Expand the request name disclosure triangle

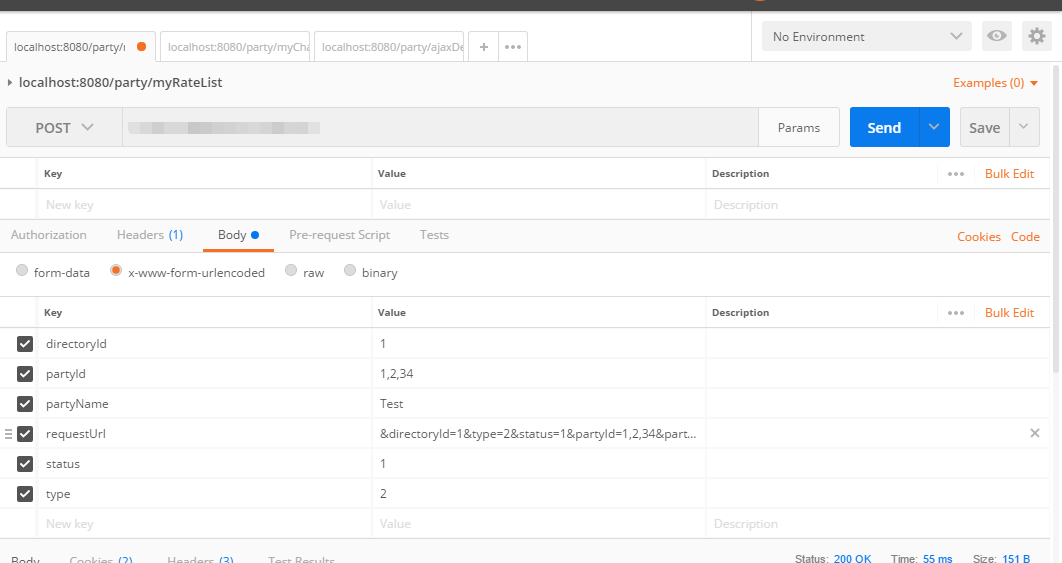(x=9, y=83)
